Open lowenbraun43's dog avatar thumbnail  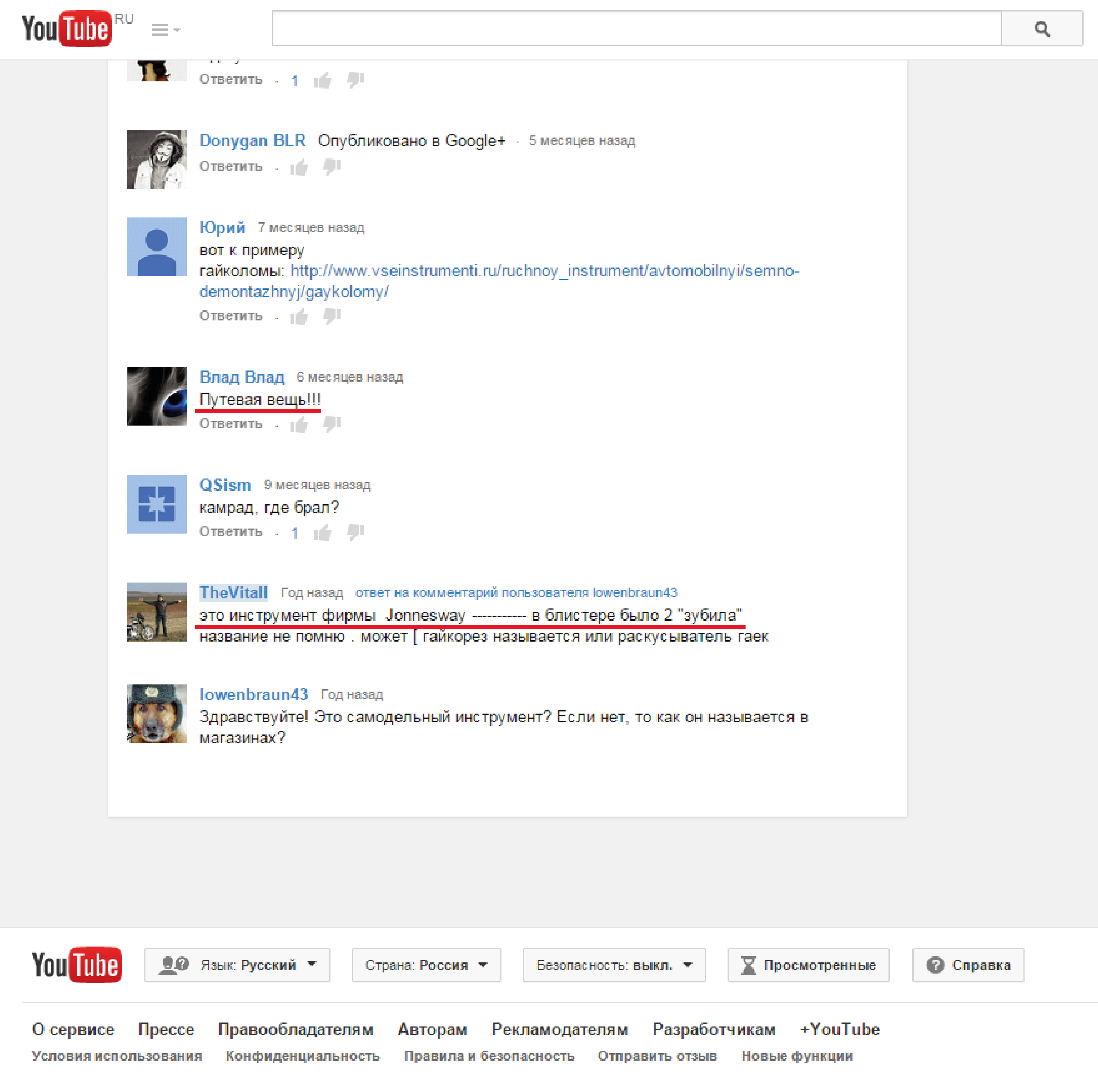coord(156,713)
